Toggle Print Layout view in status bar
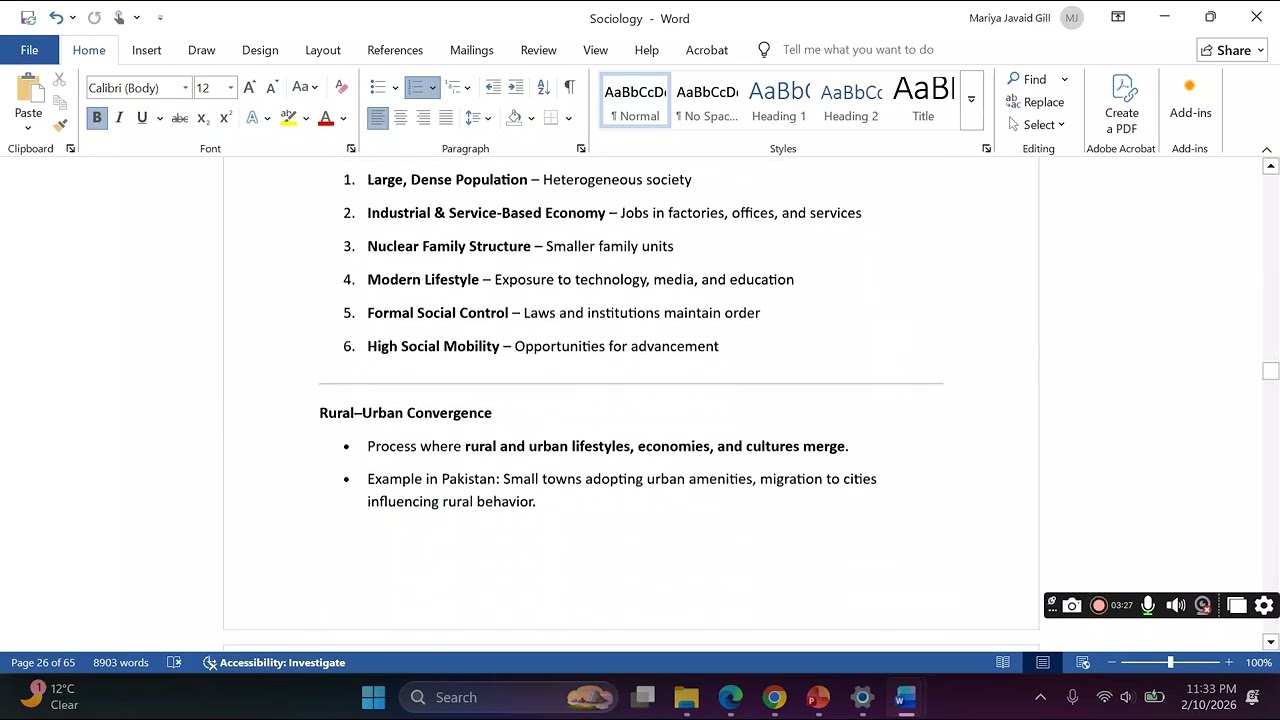Screen dimensions: 1280x720 tap(1043, 662)
